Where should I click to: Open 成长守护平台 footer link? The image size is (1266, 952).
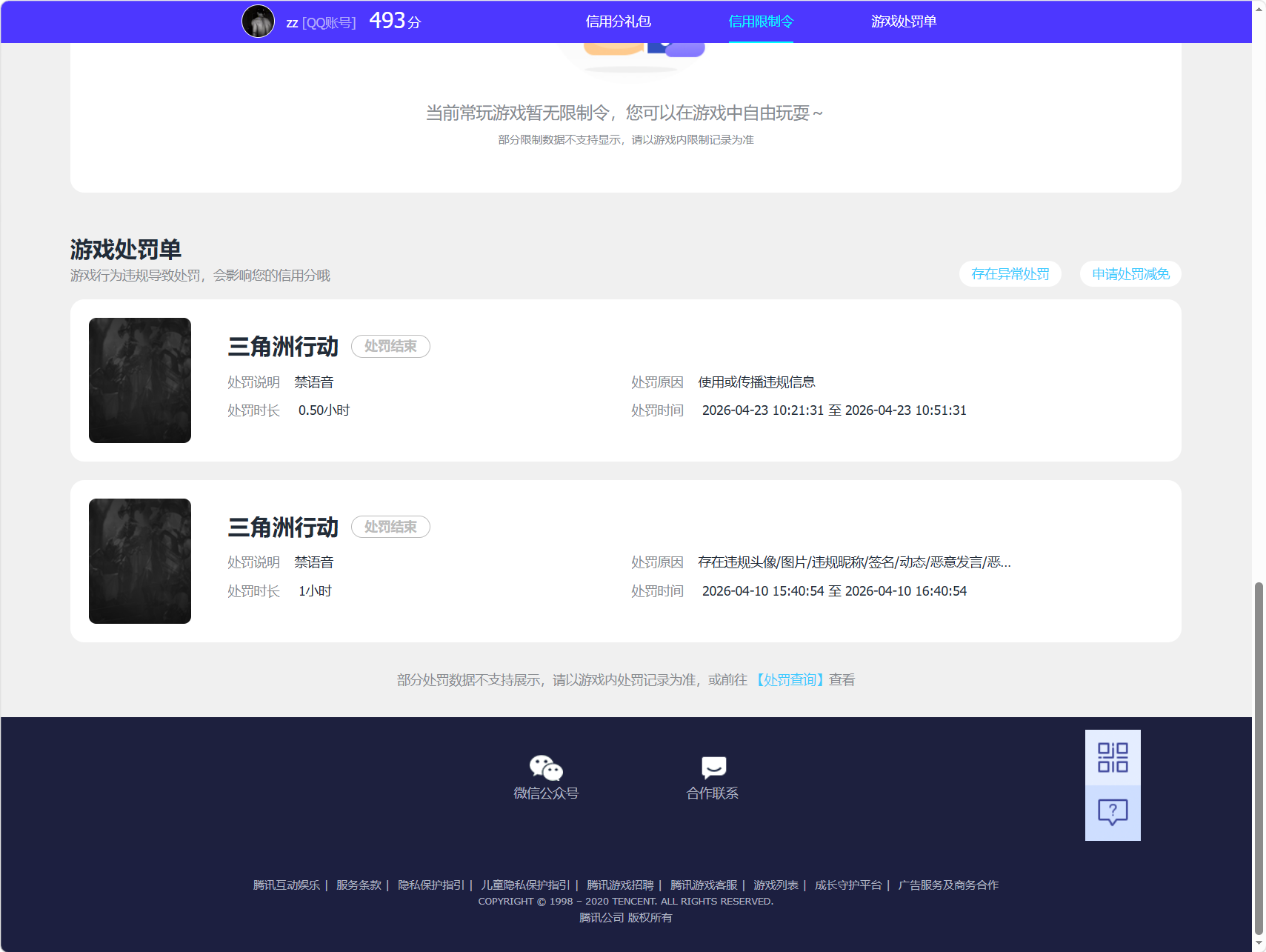(x=848, y=885)
